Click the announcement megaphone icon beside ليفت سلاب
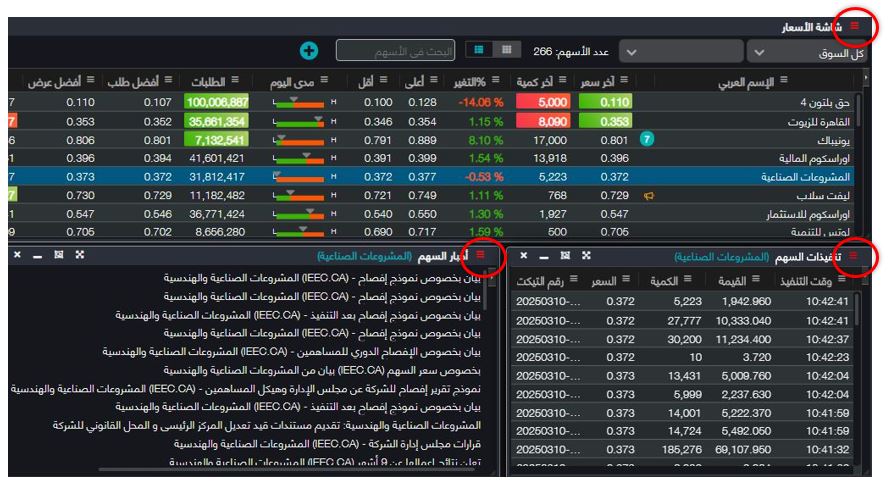The image size is (888, 485). point(649,196)
